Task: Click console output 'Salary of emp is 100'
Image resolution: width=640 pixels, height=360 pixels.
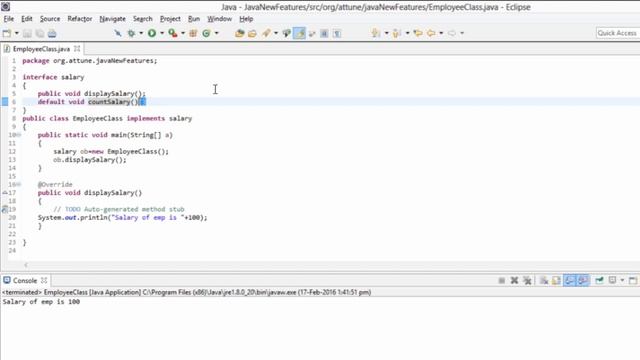Action: click(x=41, y=302)
